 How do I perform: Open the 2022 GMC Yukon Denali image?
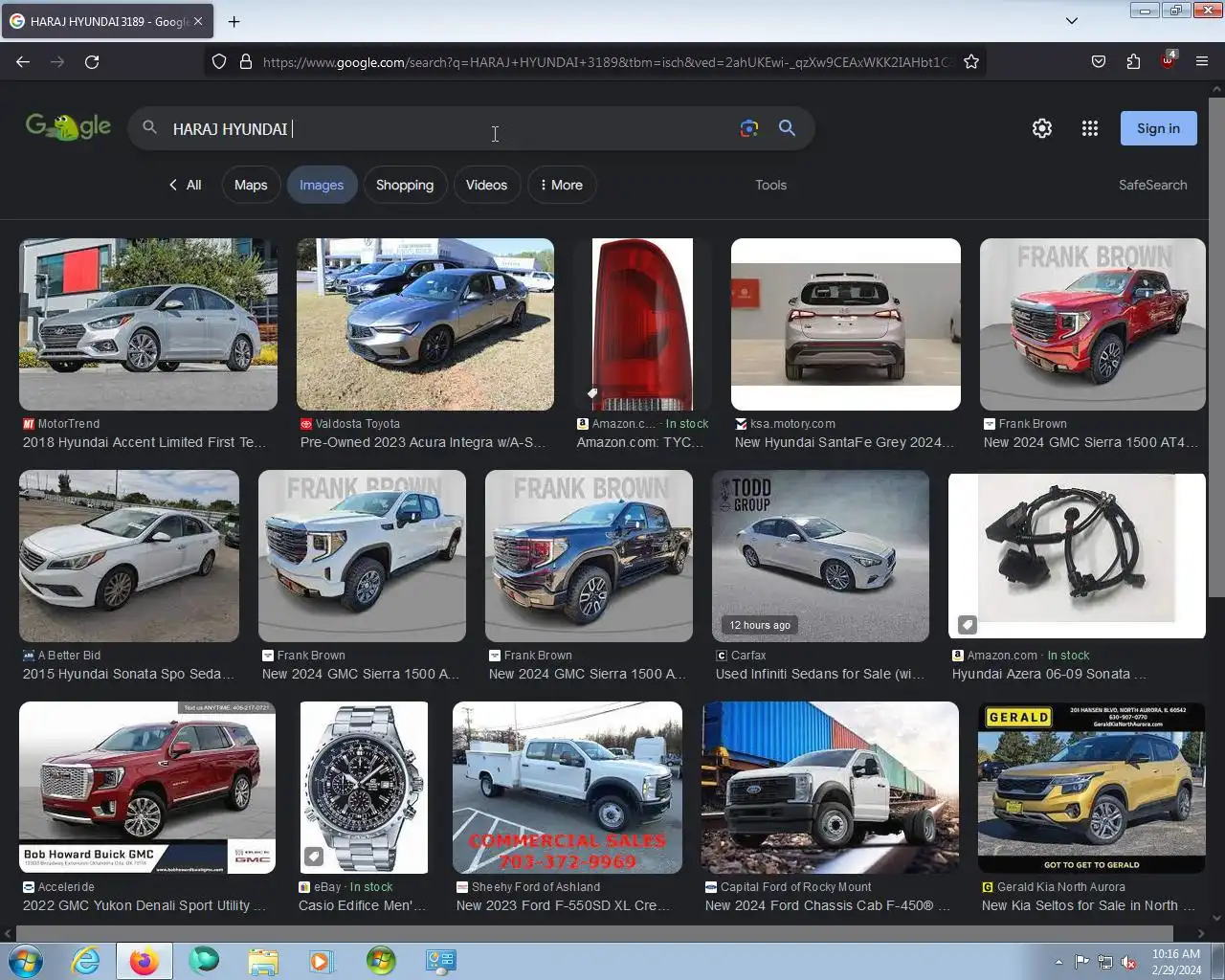click(x=147, y=788)
